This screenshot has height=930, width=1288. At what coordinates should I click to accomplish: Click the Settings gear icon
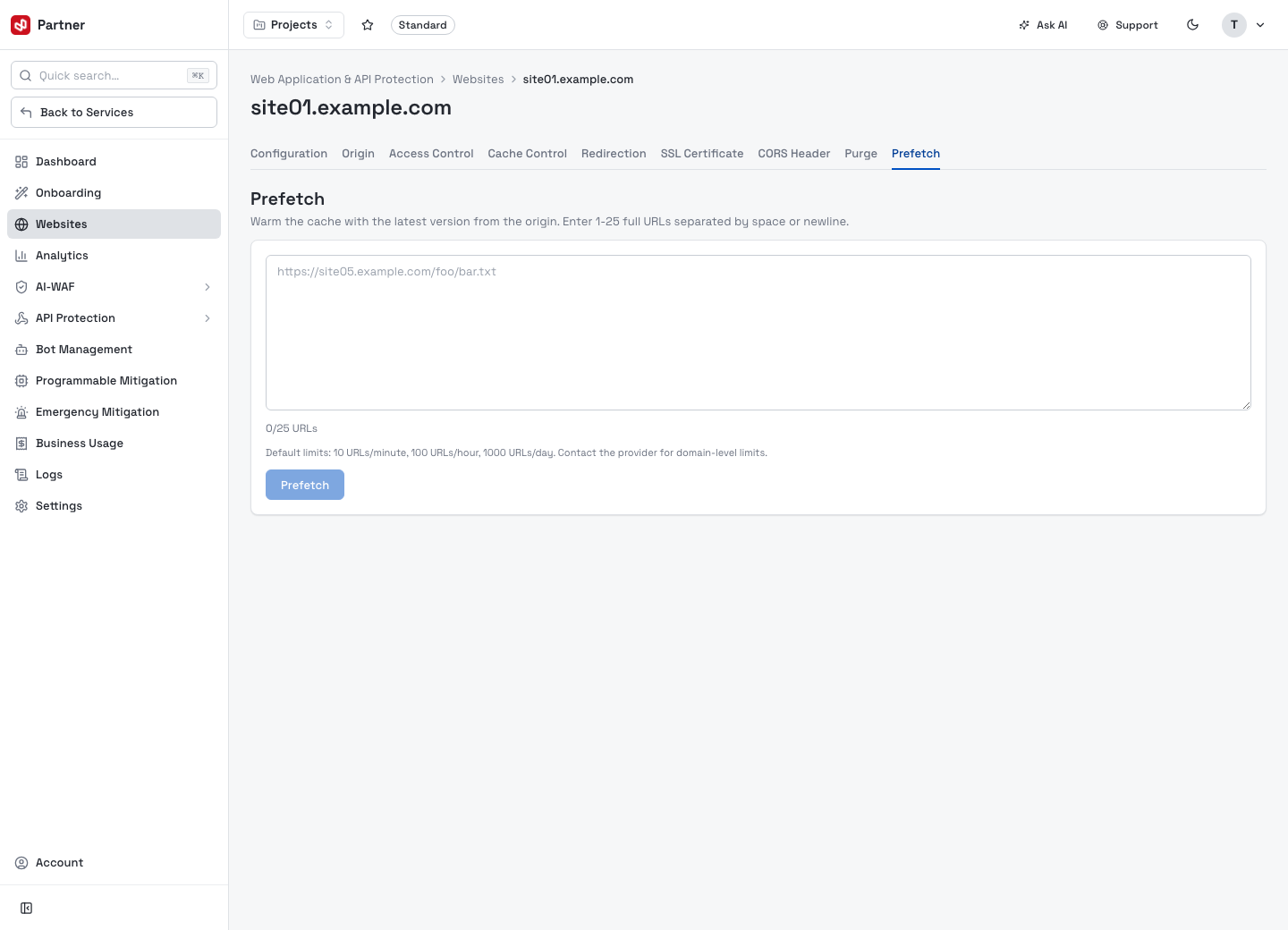point(21,506)
